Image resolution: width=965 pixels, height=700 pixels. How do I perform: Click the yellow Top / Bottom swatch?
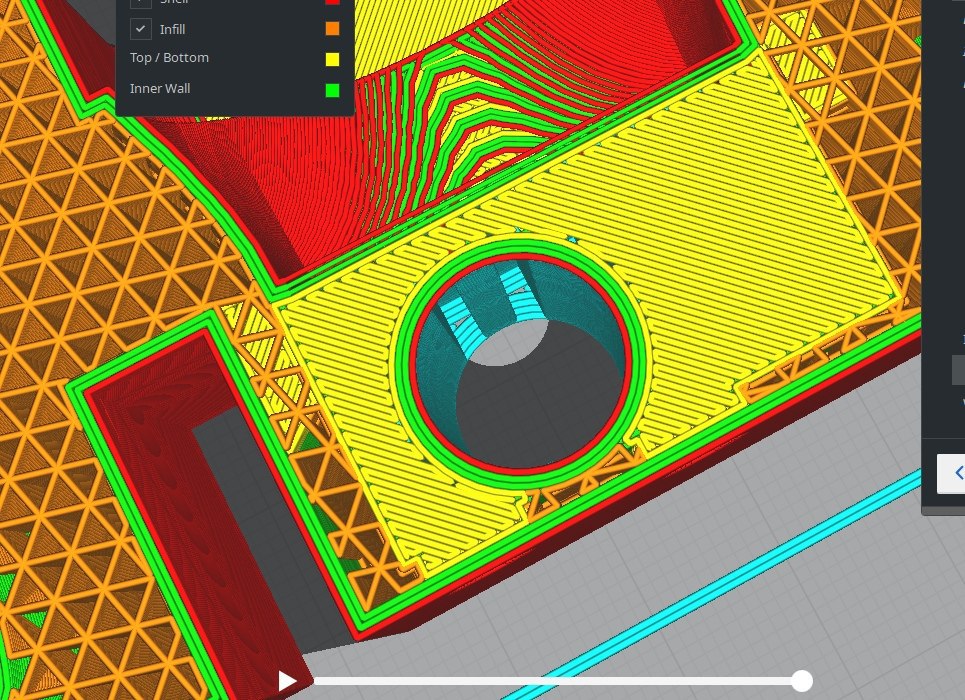332,59
